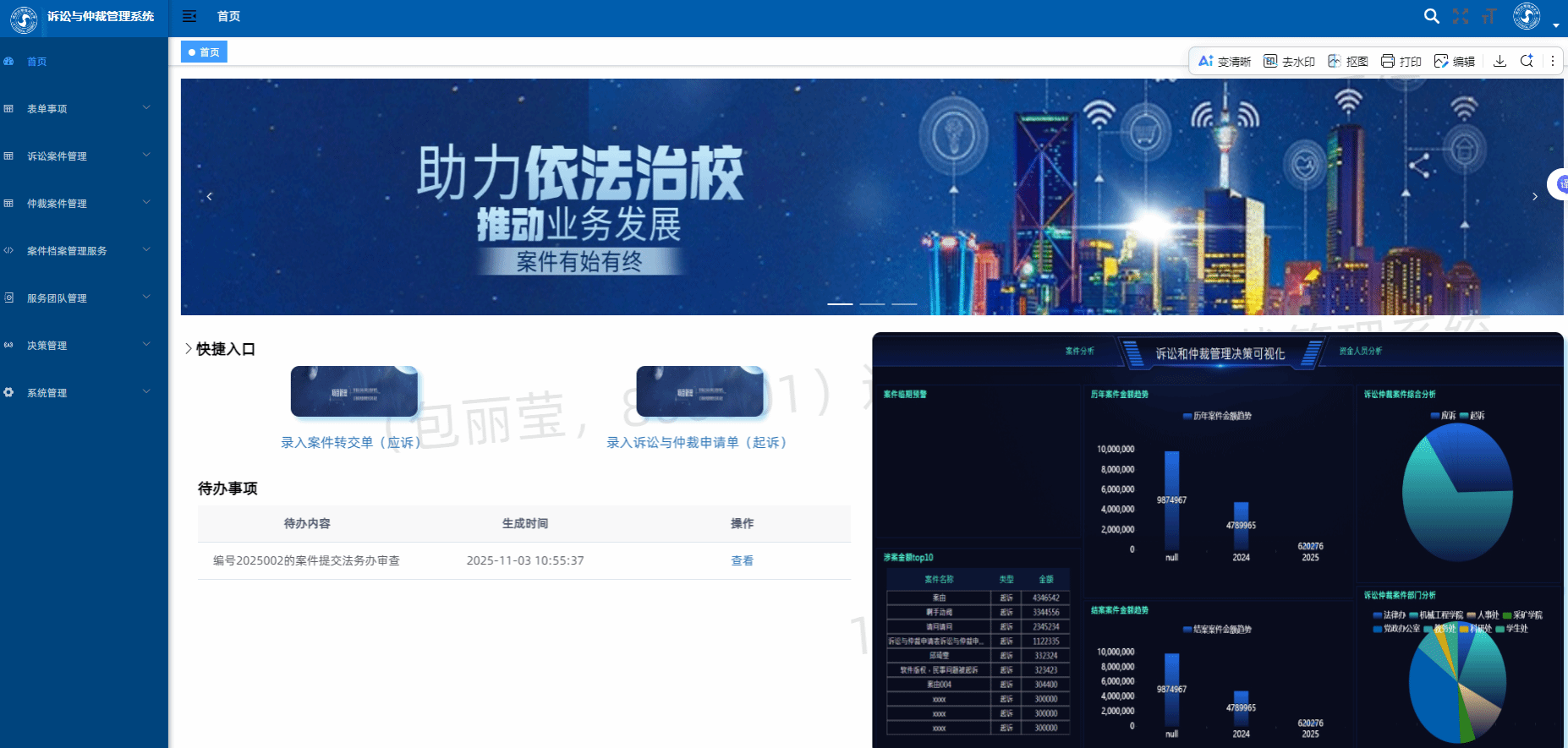Image resolution: width=1568 pixels, height=748 pixels.
Task: Click the search magnifier icon in header
Action: tap(1431, 16)
